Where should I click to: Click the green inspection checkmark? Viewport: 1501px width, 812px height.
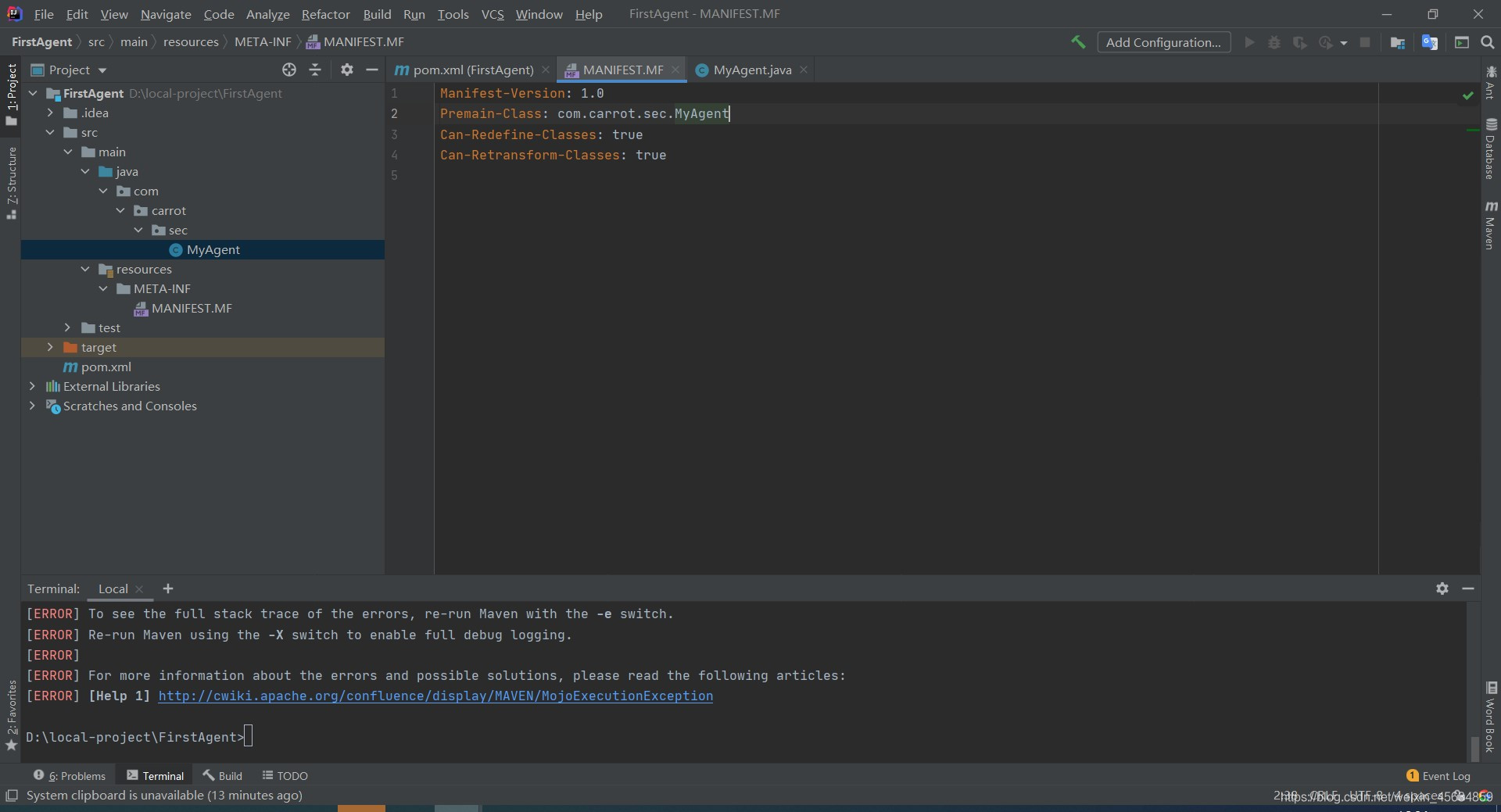(x=1467, y=95)
